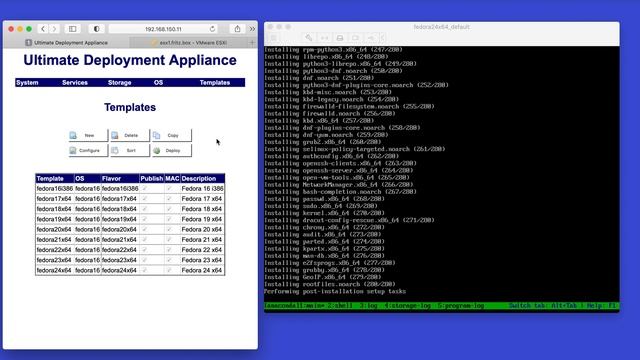Toggle Publish checkbox for fedora24x64

(x=144, y=270)
